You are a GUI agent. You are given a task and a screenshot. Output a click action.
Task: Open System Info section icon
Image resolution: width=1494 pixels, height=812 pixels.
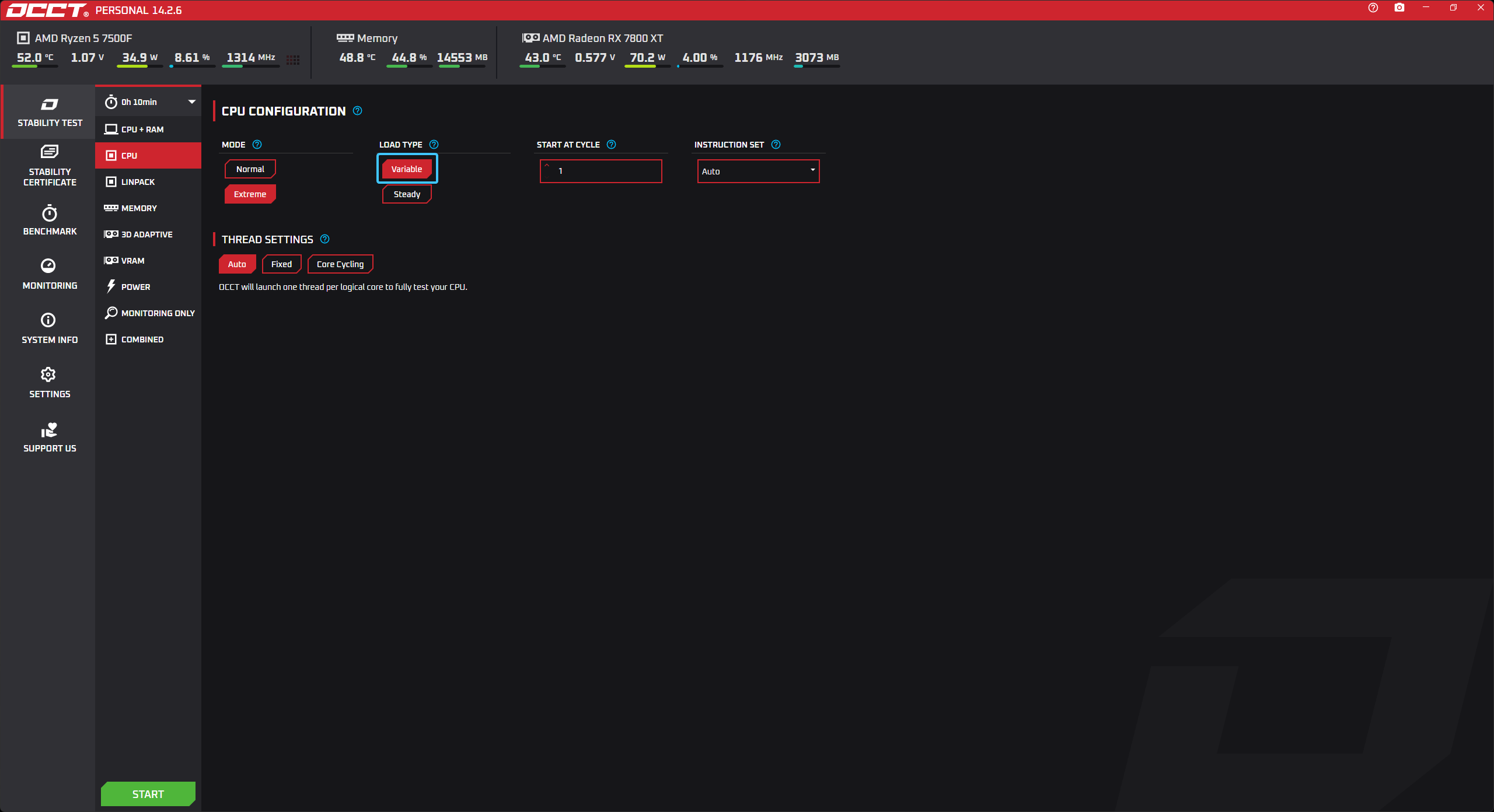click(48, 320)
